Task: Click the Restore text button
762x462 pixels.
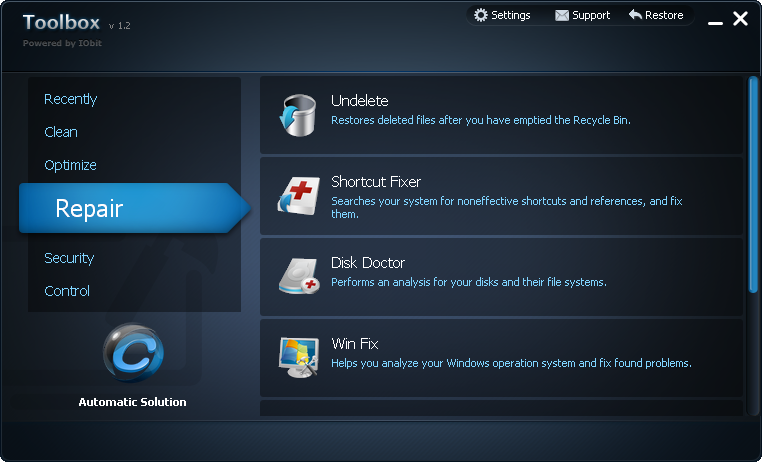Action: coord(664,15)
